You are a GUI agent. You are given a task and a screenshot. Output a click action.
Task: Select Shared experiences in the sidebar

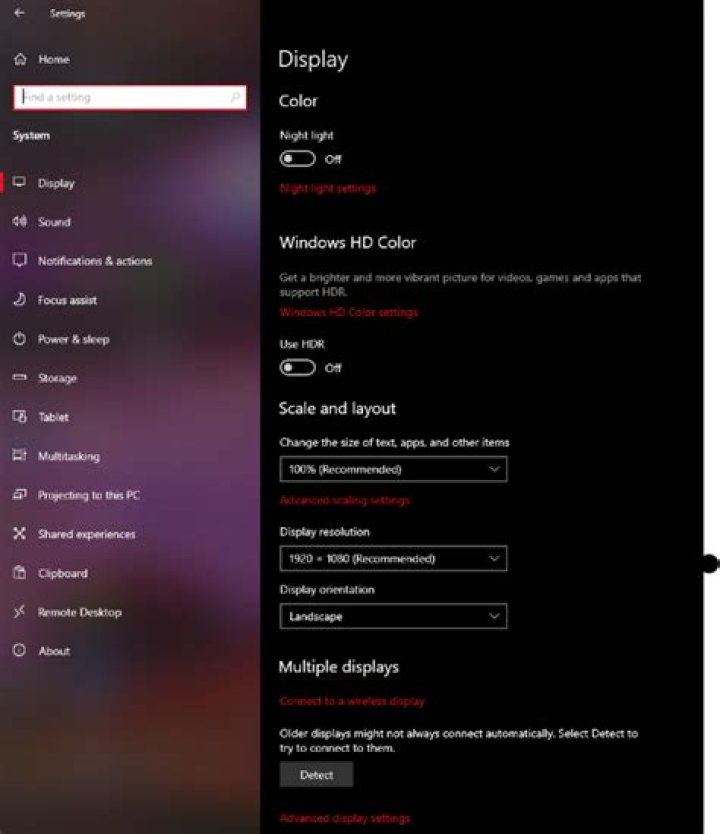(87, 534)
